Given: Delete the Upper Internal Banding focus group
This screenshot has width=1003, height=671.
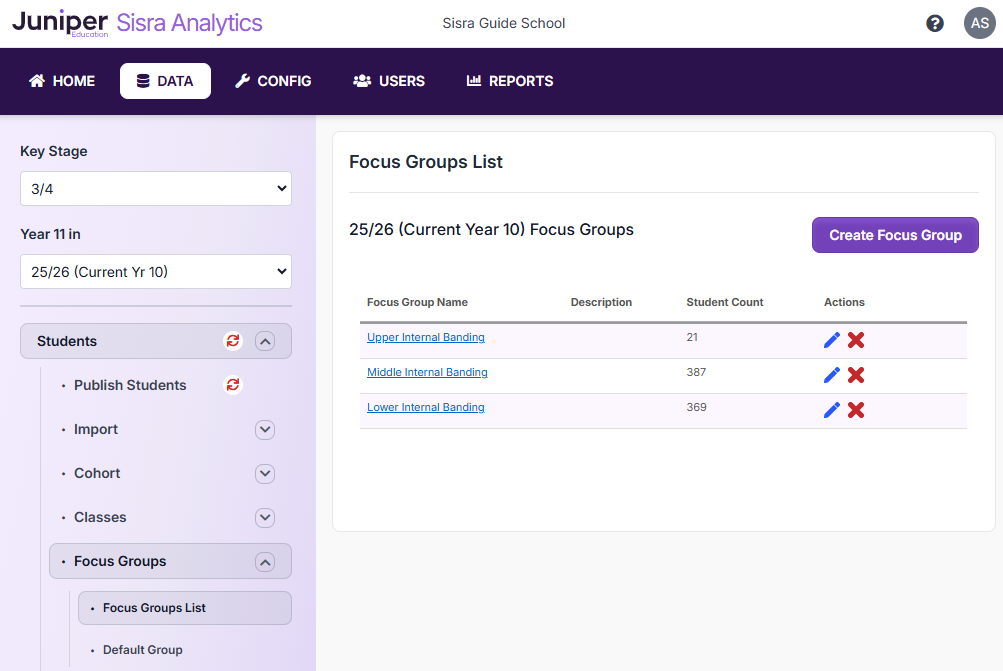Looking at the screenshot, I should point(856,340).
